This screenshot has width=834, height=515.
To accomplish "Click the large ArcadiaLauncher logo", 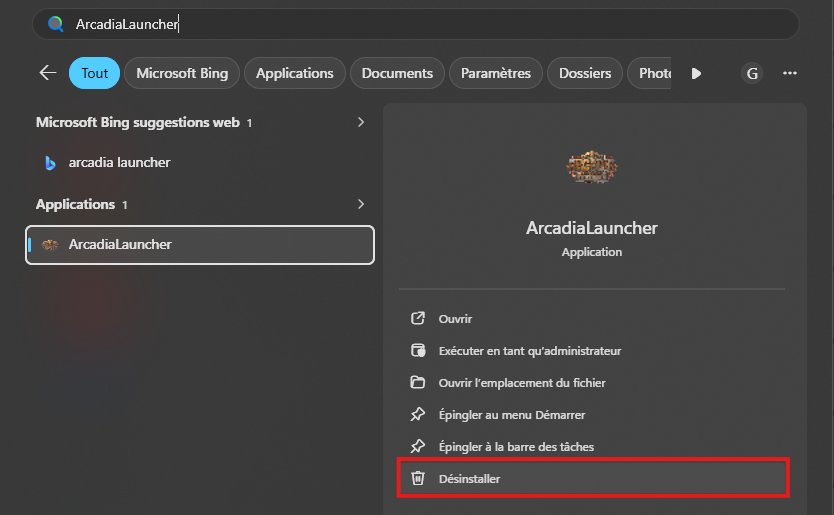I will 591,167.
